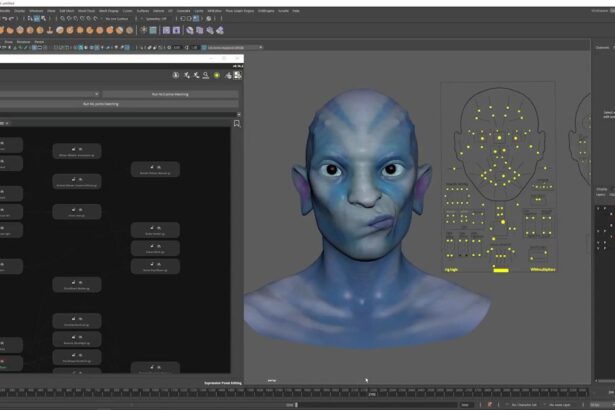Screen dimensions: 615x410
Task: Click the snowflake Freeze tool icon on shelf
Action: click(x=144, y=30)
